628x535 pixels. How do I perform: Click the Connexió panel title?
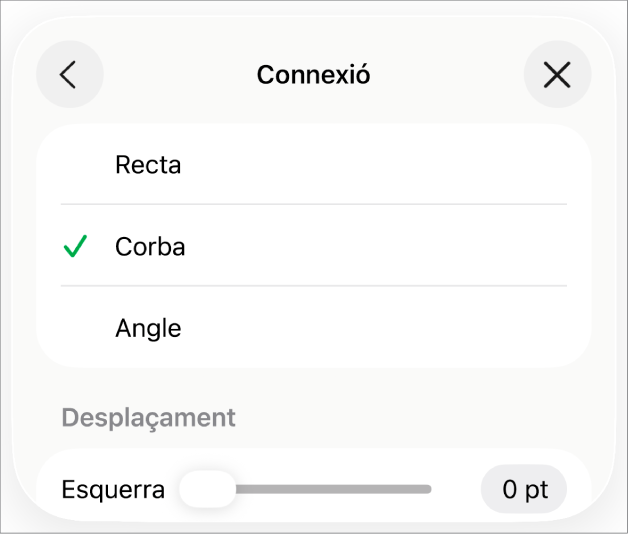tap(313, 75)
